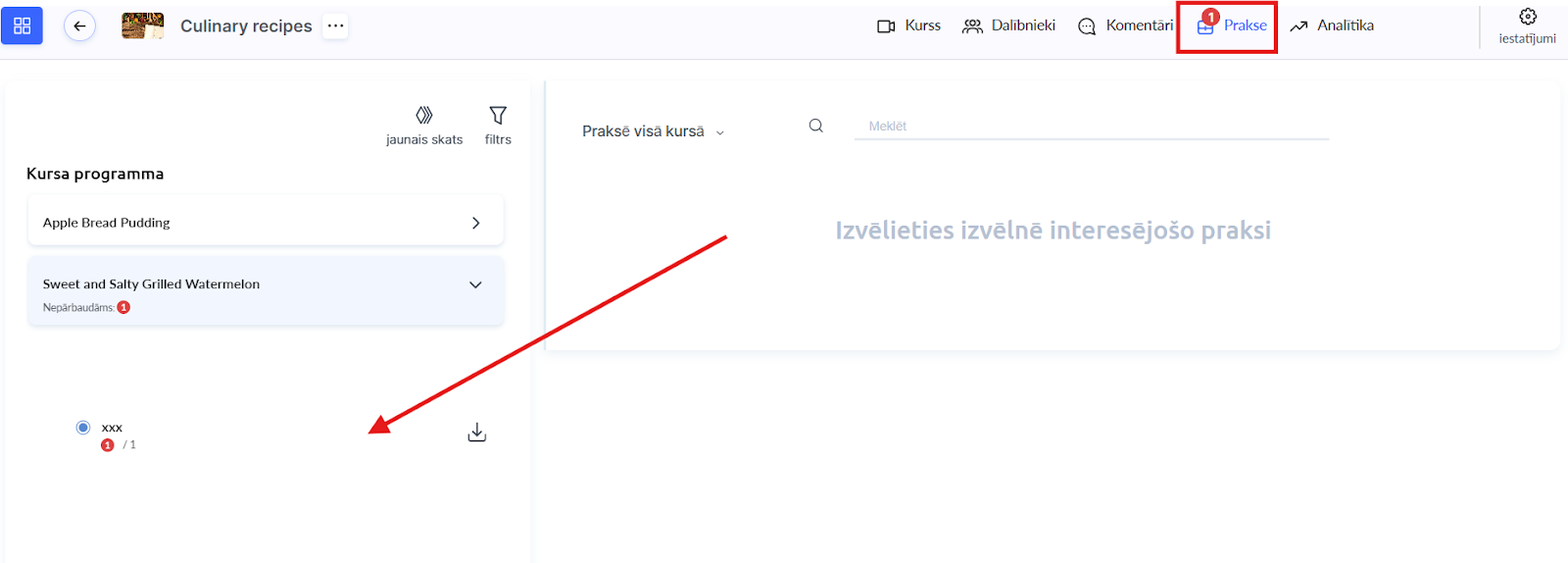Image resolution: width=1568 pixels, height=563 pixels.
Task: Click the search magnifier icon
Action: [x=815, y=126]
